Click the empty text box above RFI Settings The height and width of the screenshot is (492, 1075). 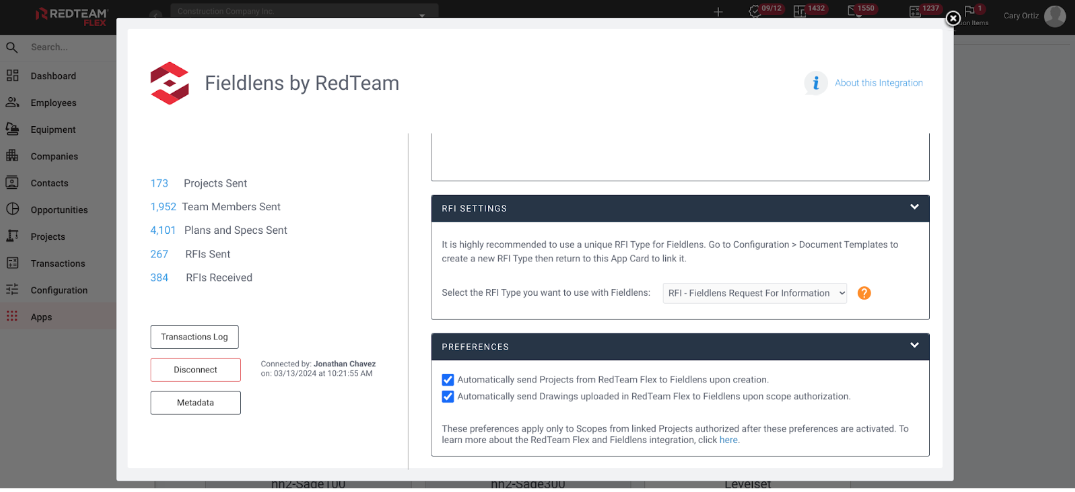[x=680, y=157]
